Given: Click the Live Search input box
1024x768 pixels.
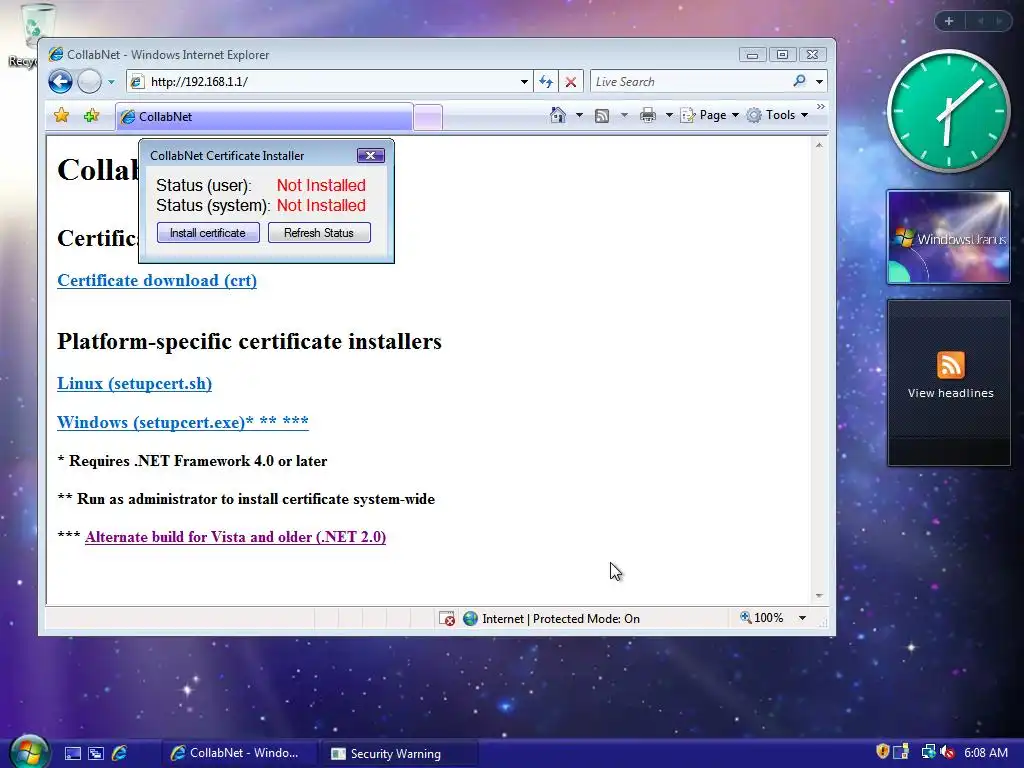Looking at the screenshot, I should [689, 82].
